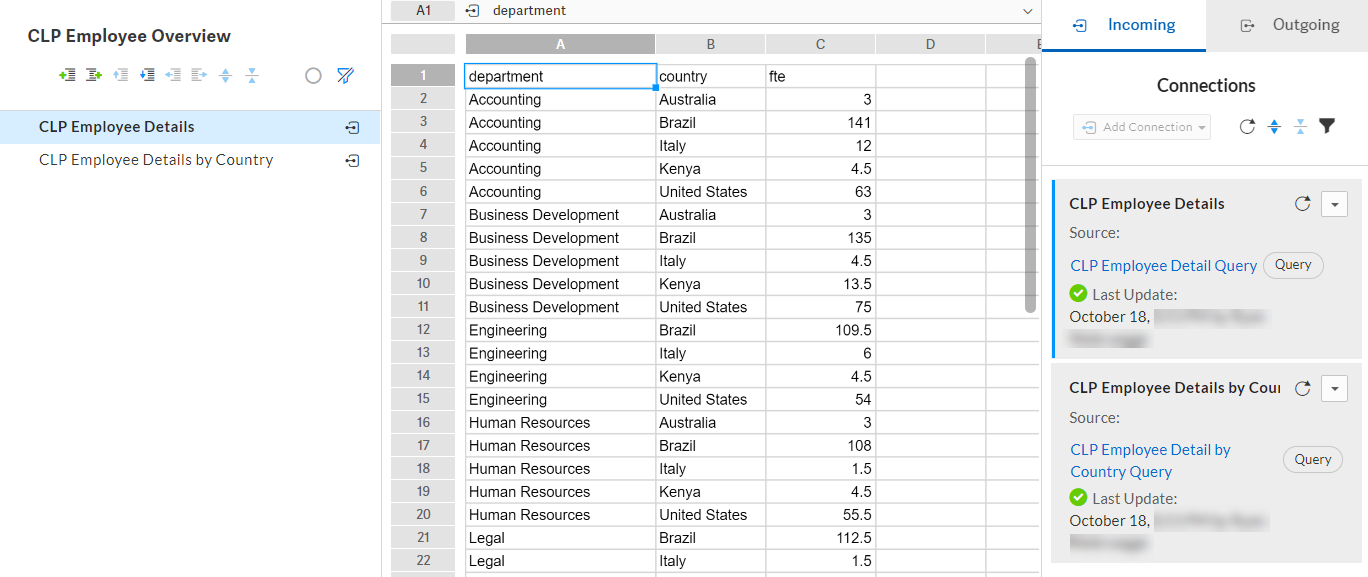Click Human Resources cell in row 17

(x=561, y=446)
